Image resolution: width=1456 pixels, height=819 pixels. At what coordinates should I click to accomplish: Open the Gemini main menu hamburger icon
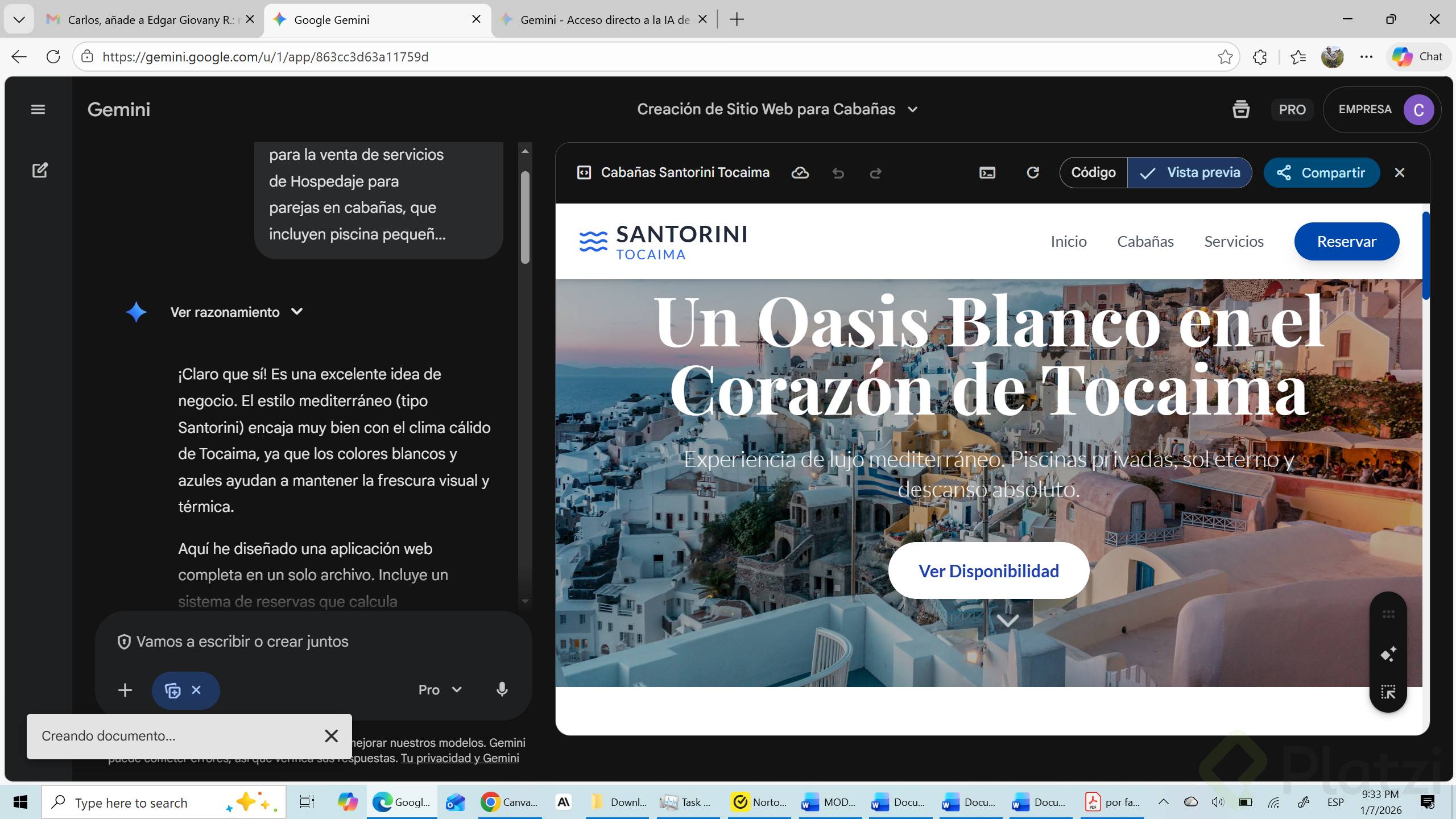38,109
